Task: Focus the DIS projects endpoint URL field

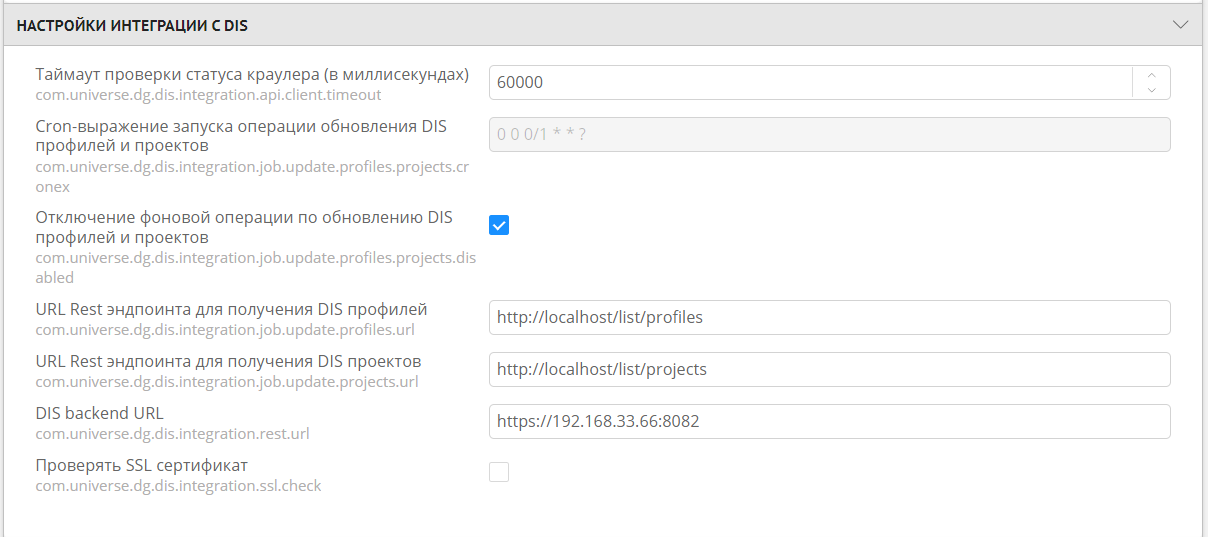Action: (829, 369)
